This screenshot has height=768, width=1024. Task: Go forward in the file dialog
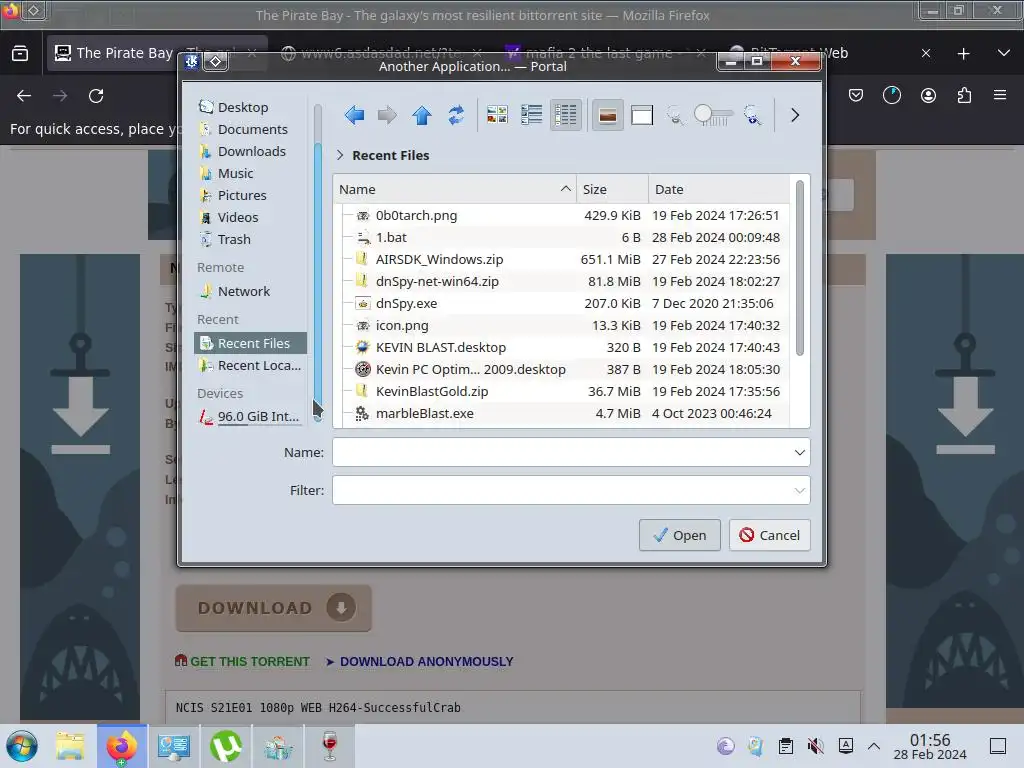click(387, 116)
